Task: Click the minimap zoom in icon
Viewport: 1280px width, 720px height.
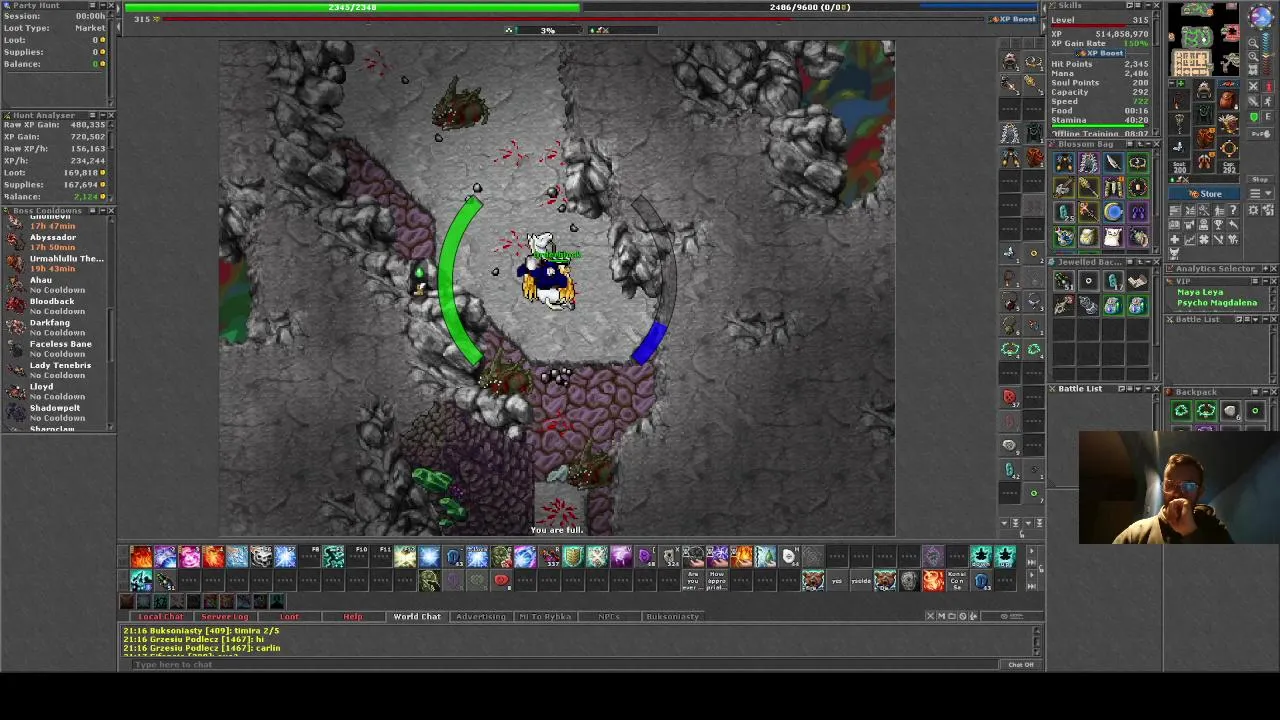Action: click(1253, 56)
